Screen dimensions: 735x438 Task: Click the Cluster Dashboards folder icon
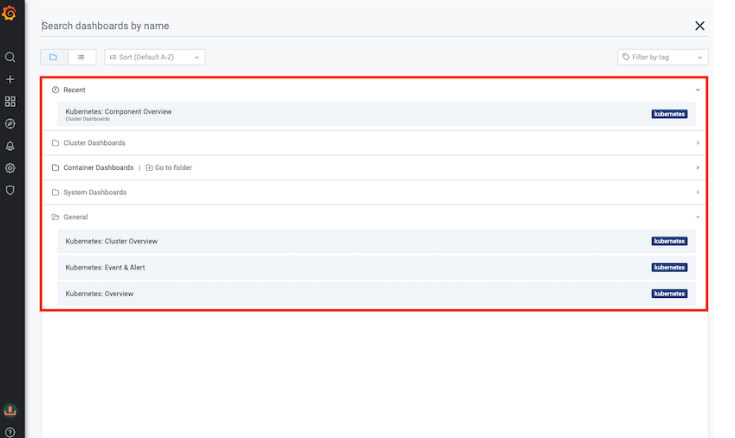tap(55, 143)
